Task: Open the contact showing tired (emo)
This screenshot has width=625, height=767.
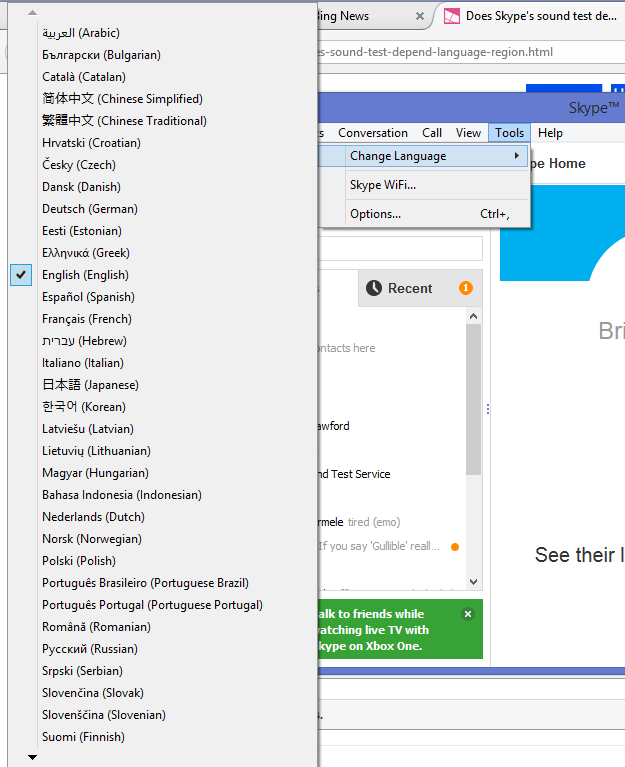Action: (359, 522)
